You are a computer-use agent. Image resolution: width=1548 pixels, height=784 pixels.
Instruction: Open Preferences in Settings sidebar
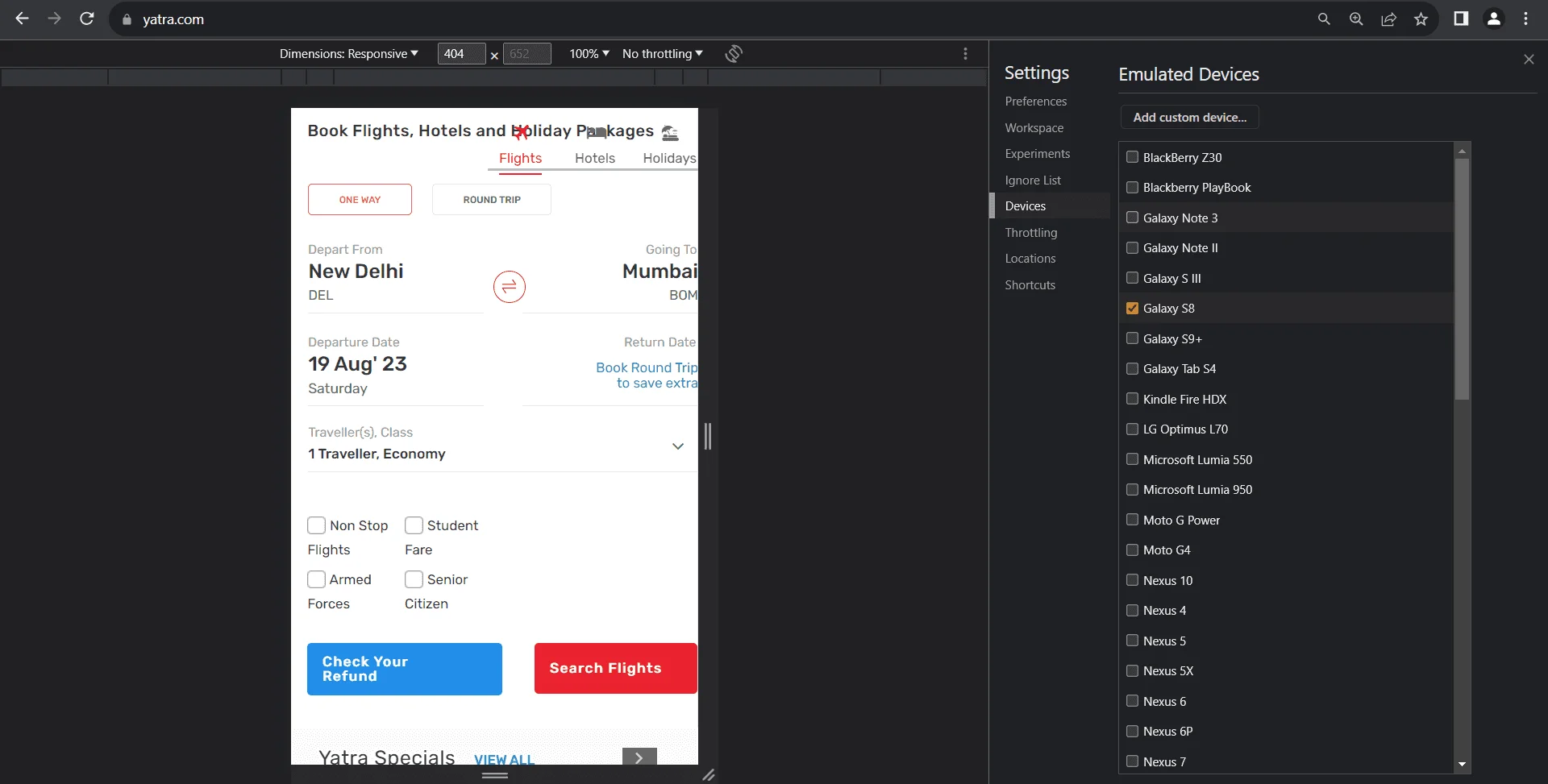click(1035, 102)
